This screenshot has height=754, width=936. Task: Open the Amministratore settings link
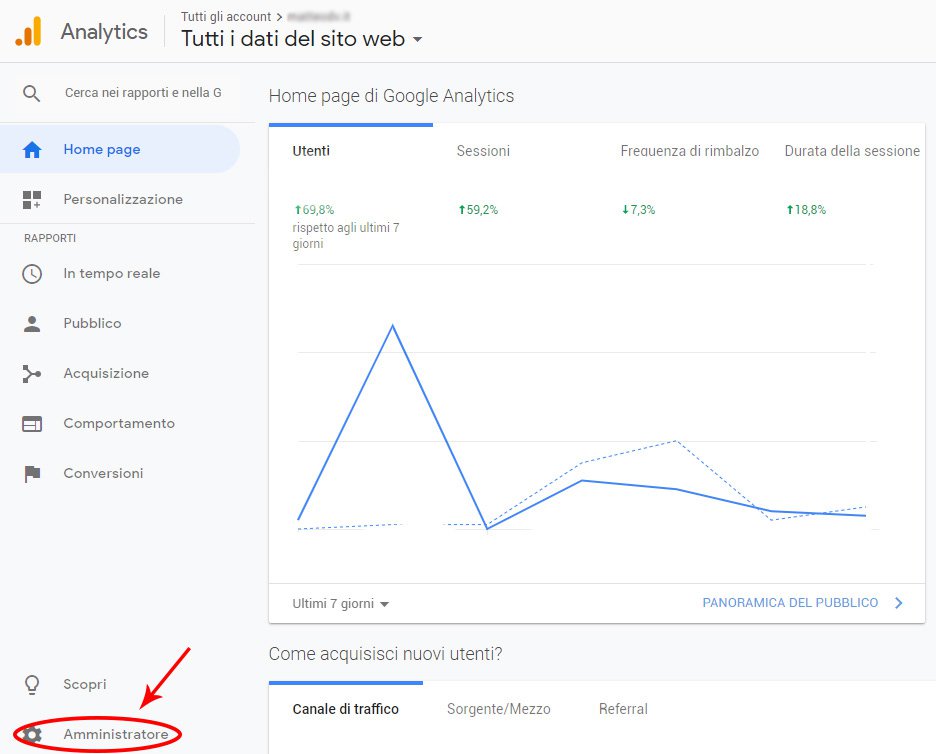[116, 734]
